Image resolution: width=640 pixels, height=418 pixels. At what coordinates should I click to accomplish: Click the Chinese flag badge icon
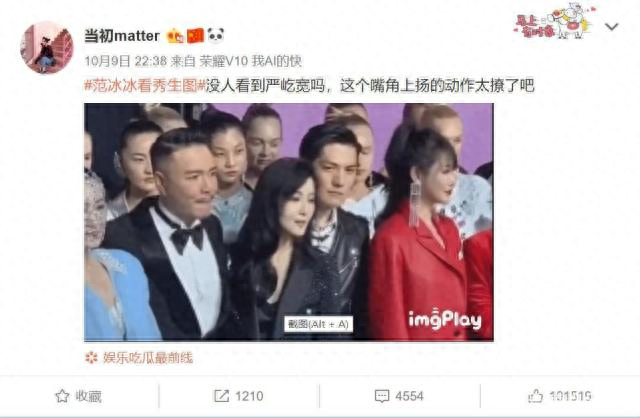pos(196,36)
